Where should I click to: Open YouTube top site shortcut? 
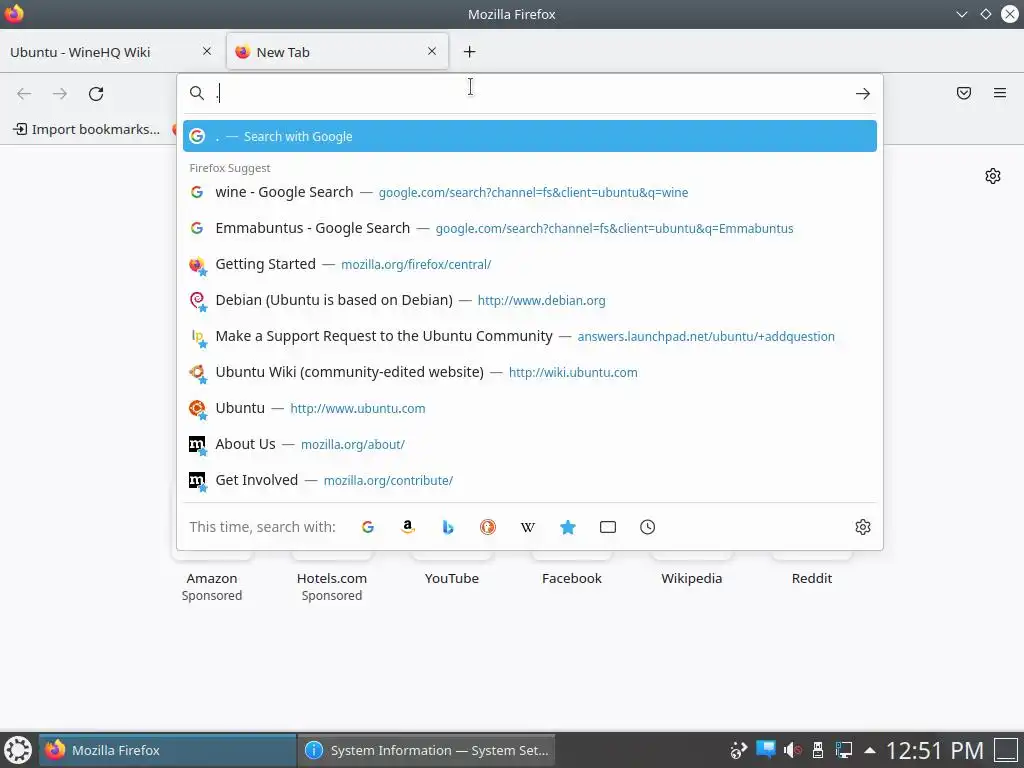(452, 578)
